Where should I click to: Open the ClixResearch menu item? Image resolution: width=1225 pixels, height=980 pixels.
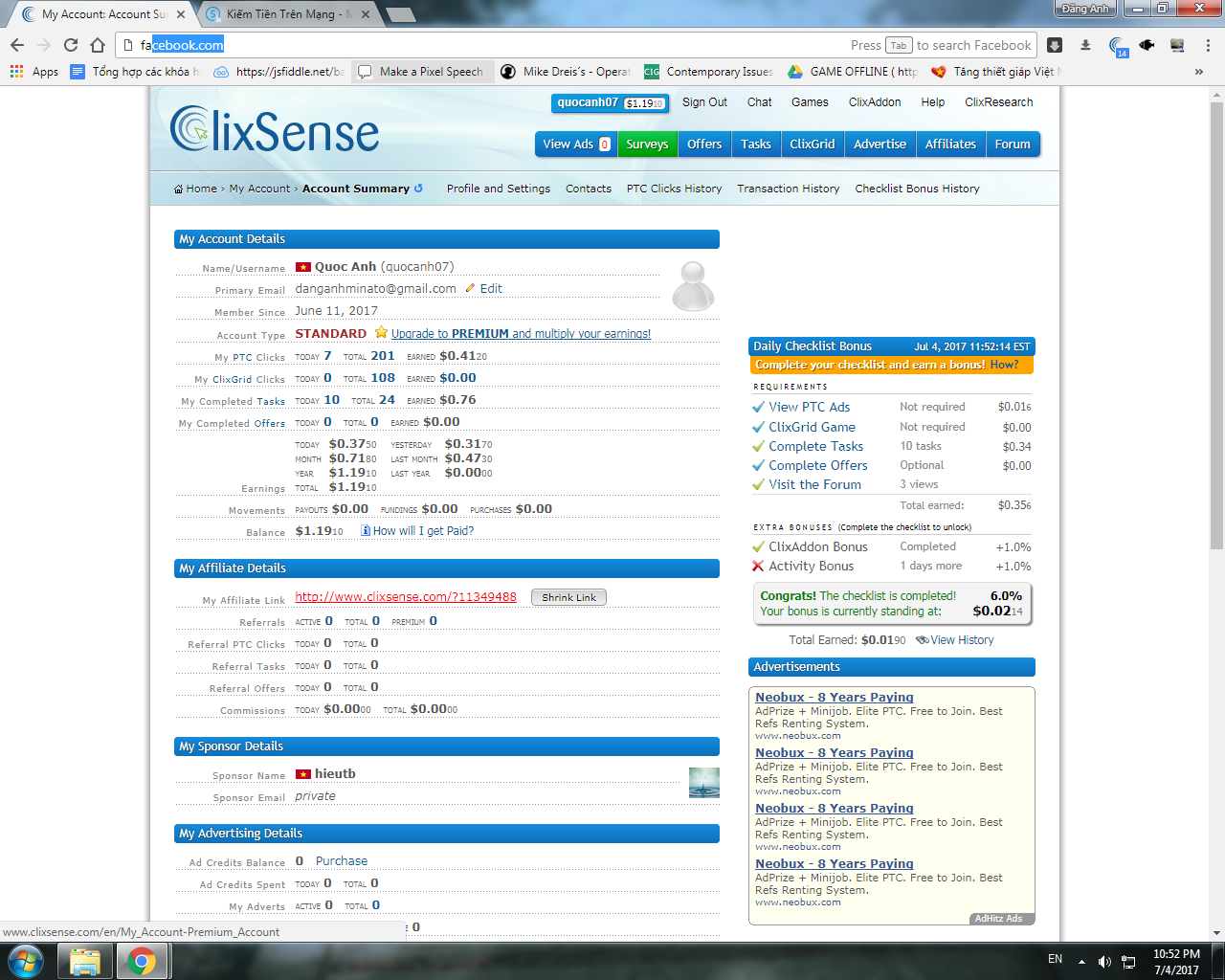coord(999,102)
